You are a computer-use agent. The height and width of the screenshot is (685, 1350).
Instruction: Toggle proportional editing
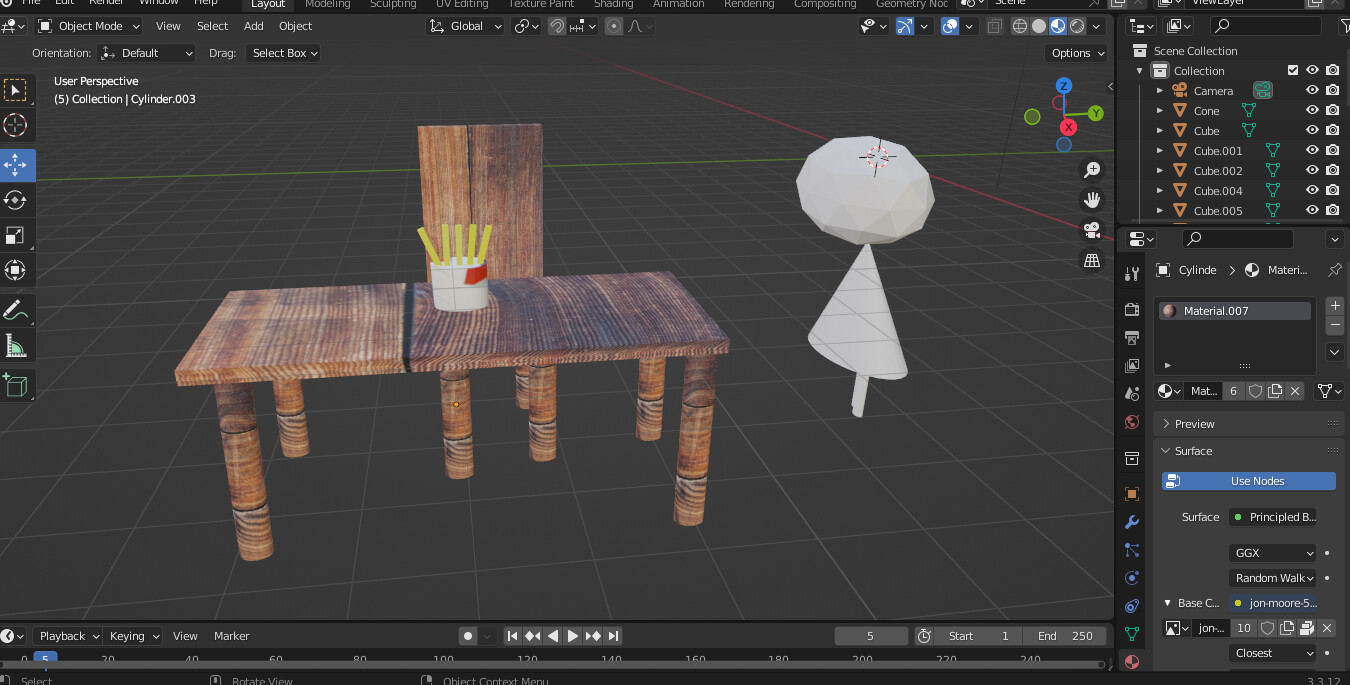tap(614, 26)
